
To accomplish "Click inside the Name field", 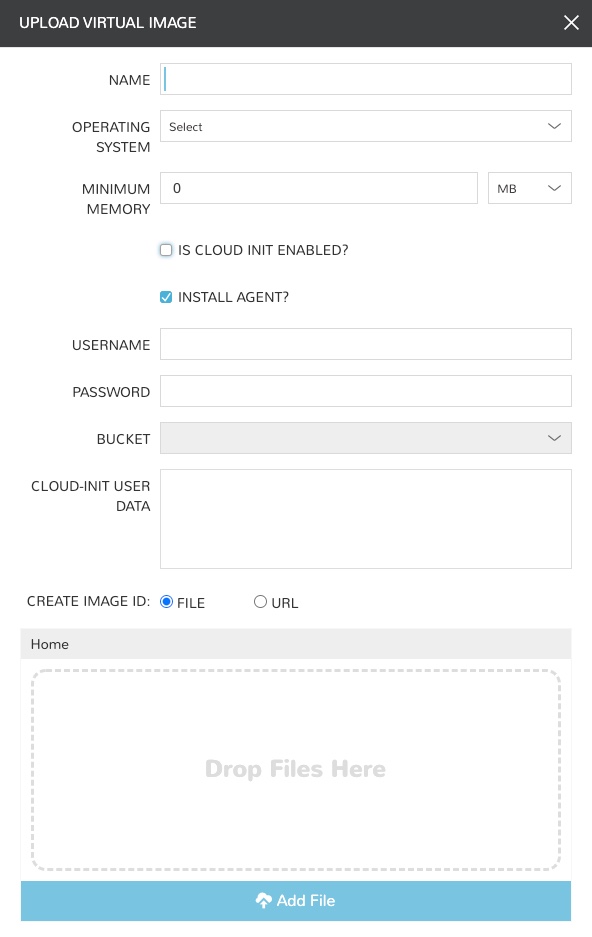I will pyautogui.click(x=366, y=79).
